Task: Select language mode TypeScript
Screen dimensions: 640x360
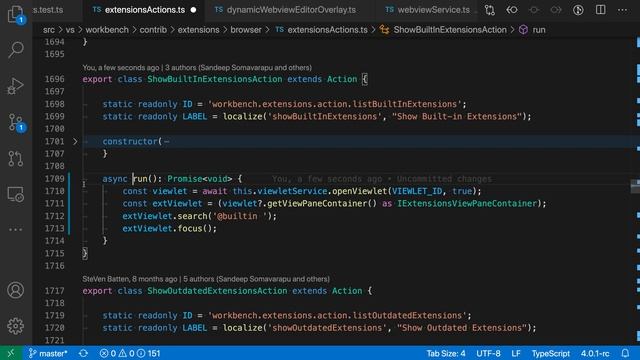Action: 550,353
